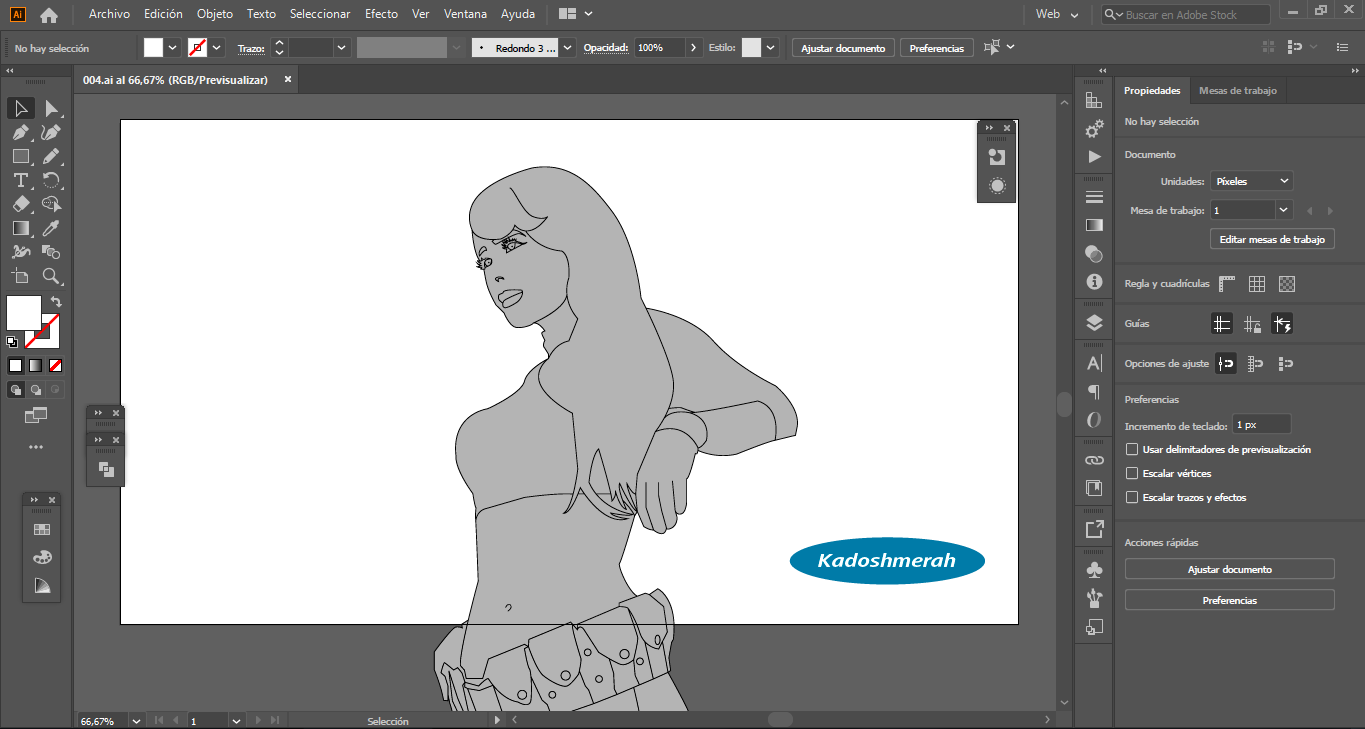Select the Gradient tool
Image resolution: width=1365 pixels, height=729 pixels.
pyautogui.click(x=20, y=228)
